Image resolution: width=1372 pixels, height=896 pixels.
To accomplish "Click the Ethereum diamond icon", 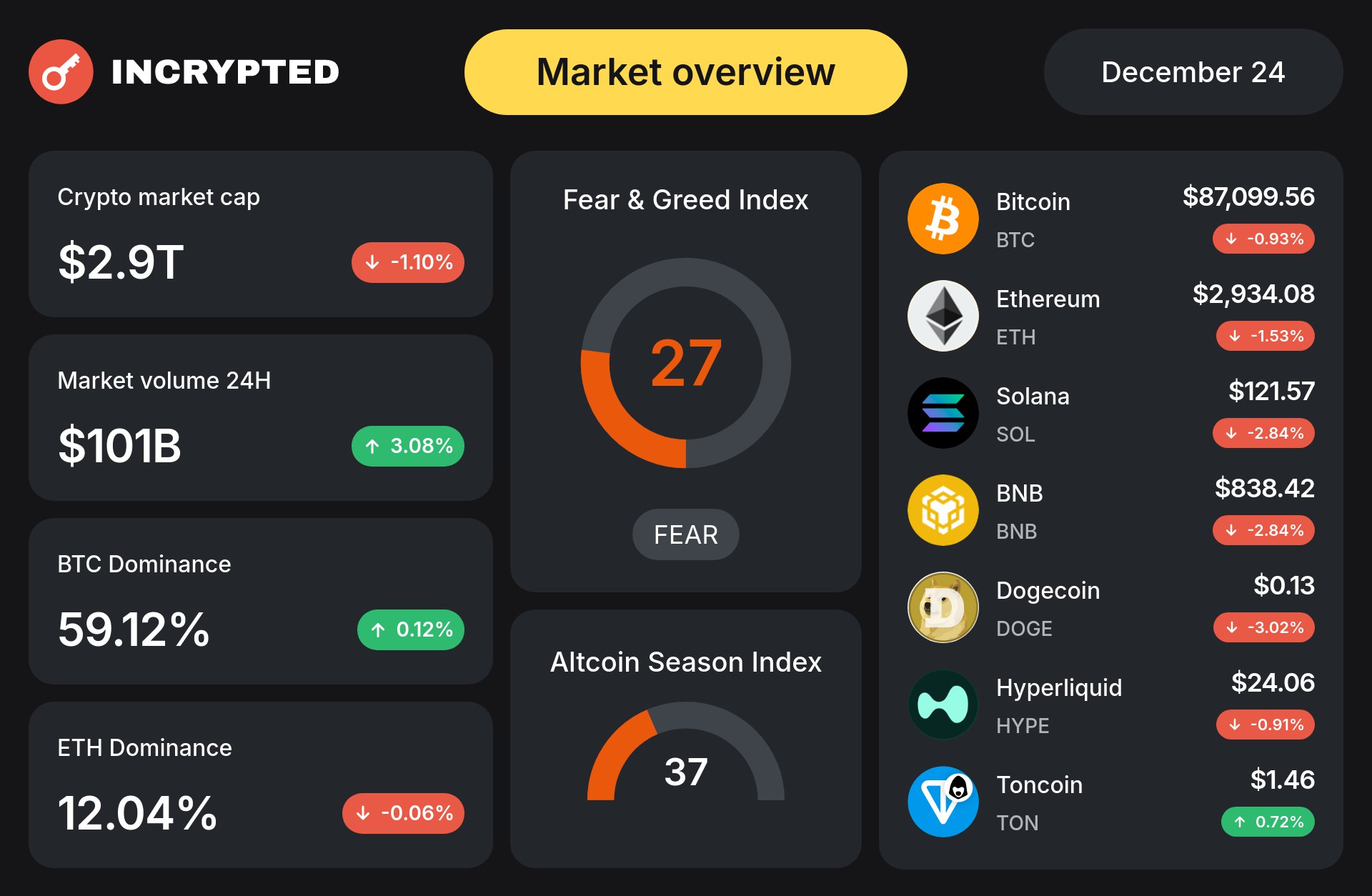I will [x=943, y=316].
